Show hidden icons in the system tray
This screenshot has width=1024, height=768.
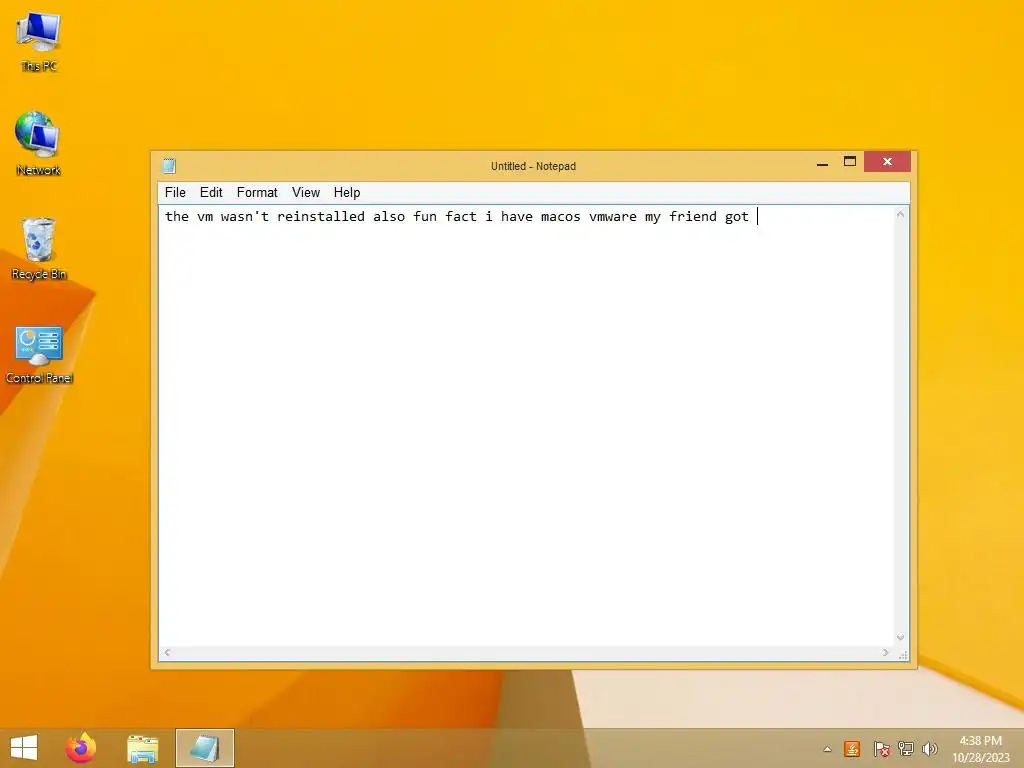827,749
